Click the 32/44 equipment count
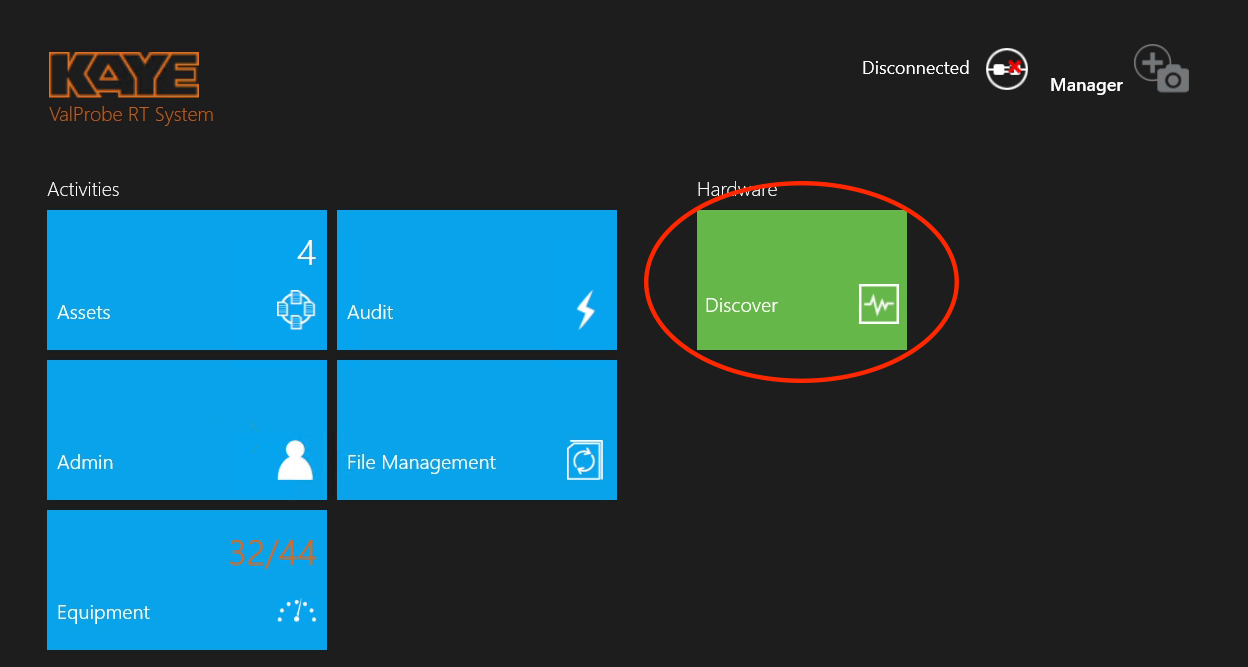1248x667 pixels. coord(272,552)
